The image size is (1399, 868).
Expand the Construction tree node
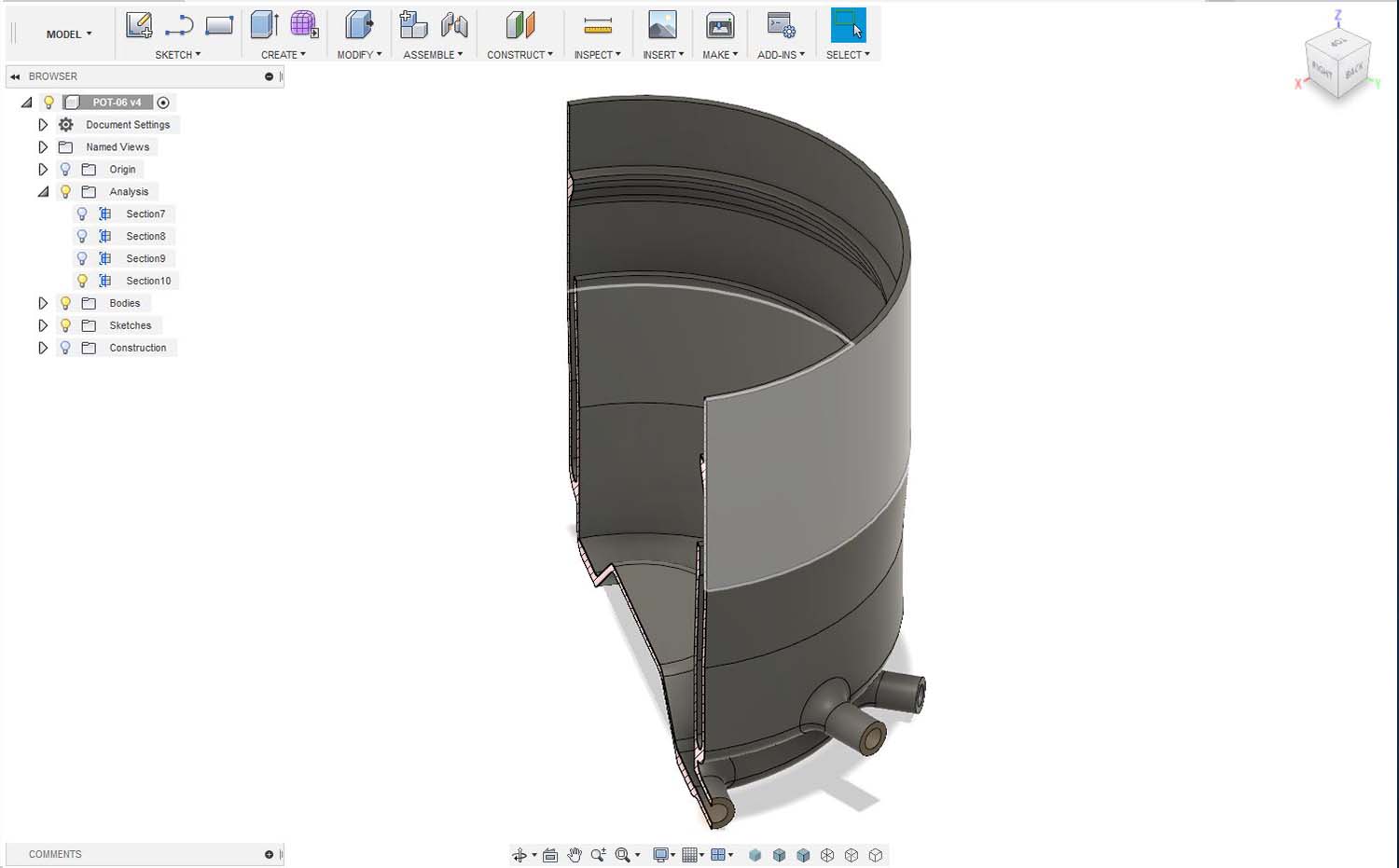click(x=43, y=348)
